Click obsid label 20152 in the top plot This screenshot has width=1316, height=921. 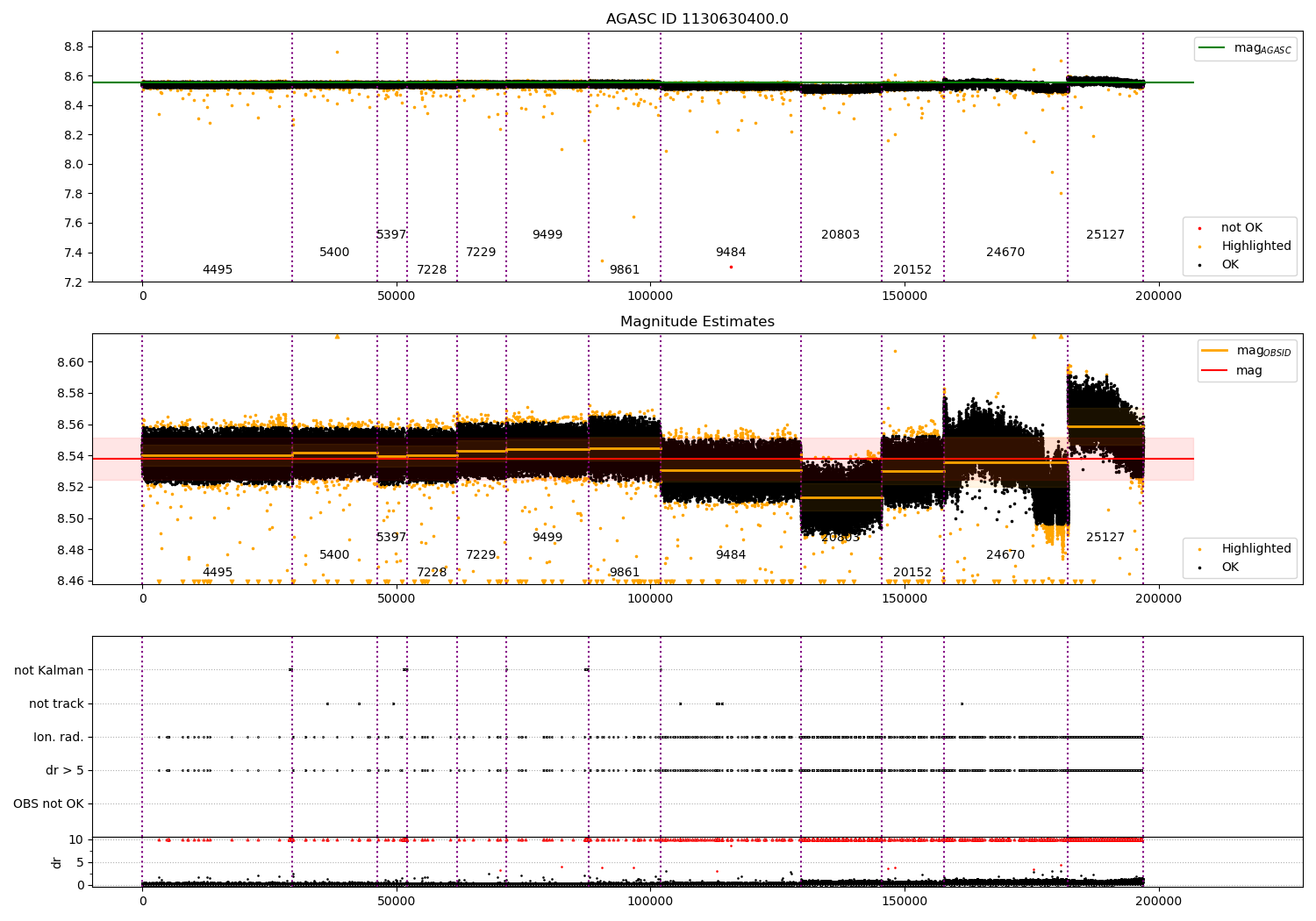[x=912, y=270]
